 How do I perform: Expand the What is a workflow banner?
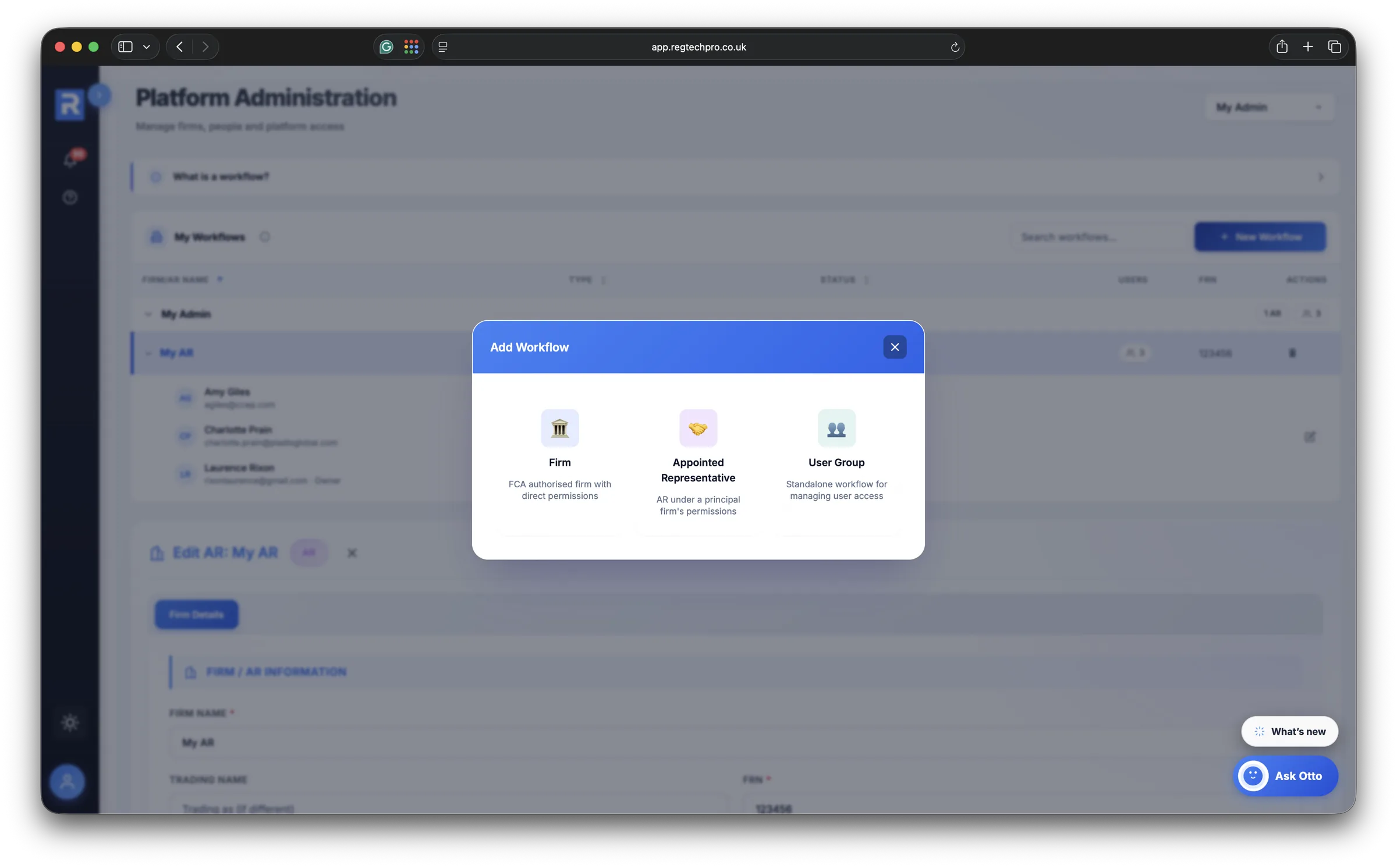[735, 176]
